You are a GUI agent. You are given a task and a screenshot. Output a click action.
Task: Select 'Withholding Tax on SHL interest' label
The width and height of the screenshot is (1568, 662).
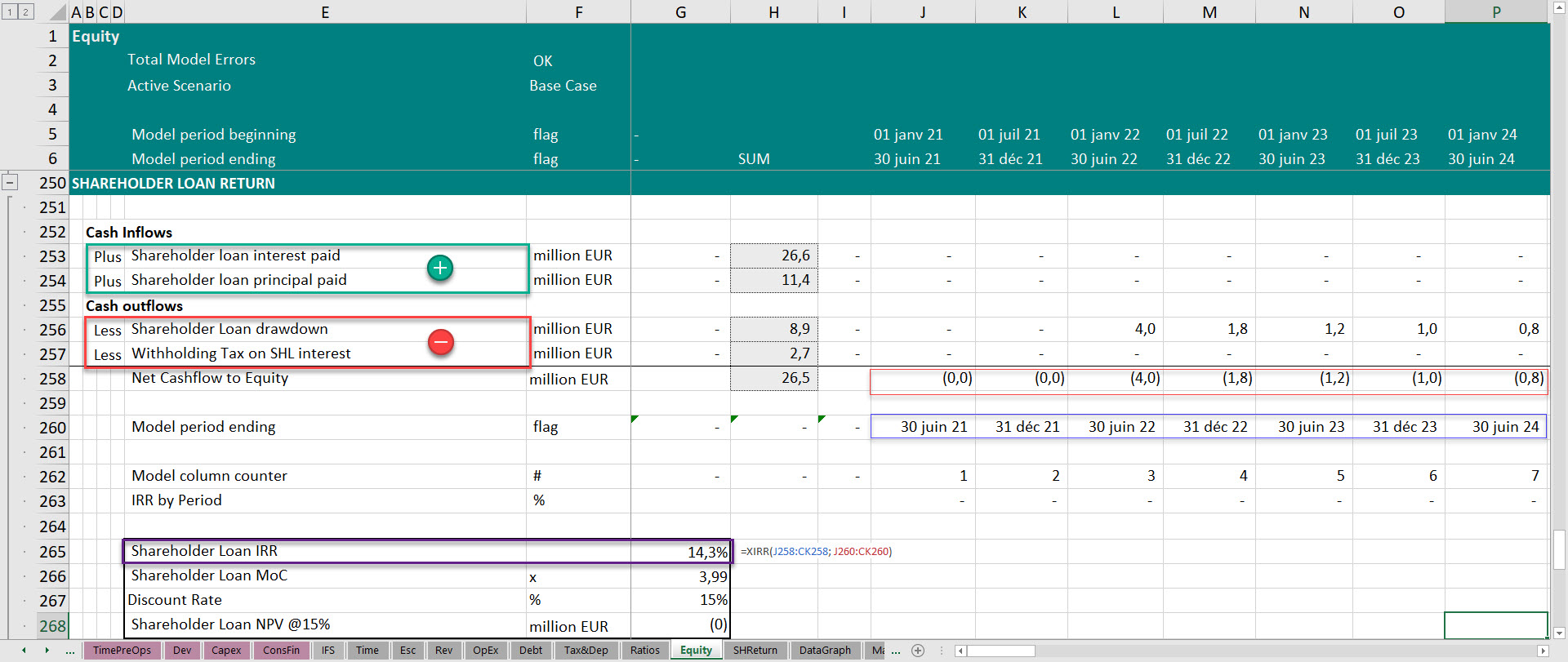[241, 353]
